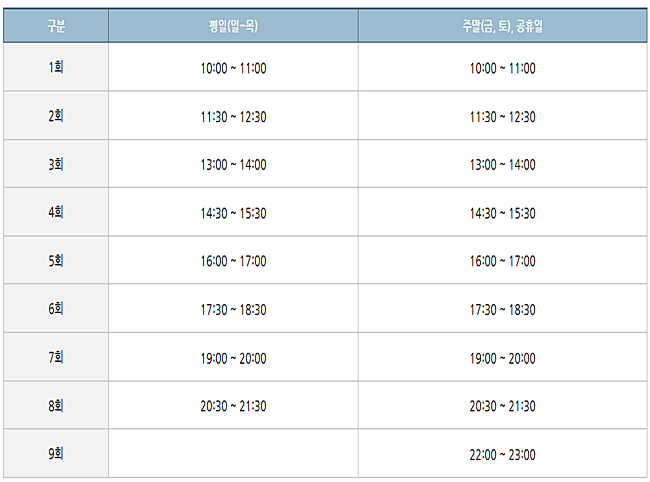The width and height of the screenshot is (650, 482).
Task: Select weekend 11:30 ~ 12:30 time slot
Action: tap(502, 116)
